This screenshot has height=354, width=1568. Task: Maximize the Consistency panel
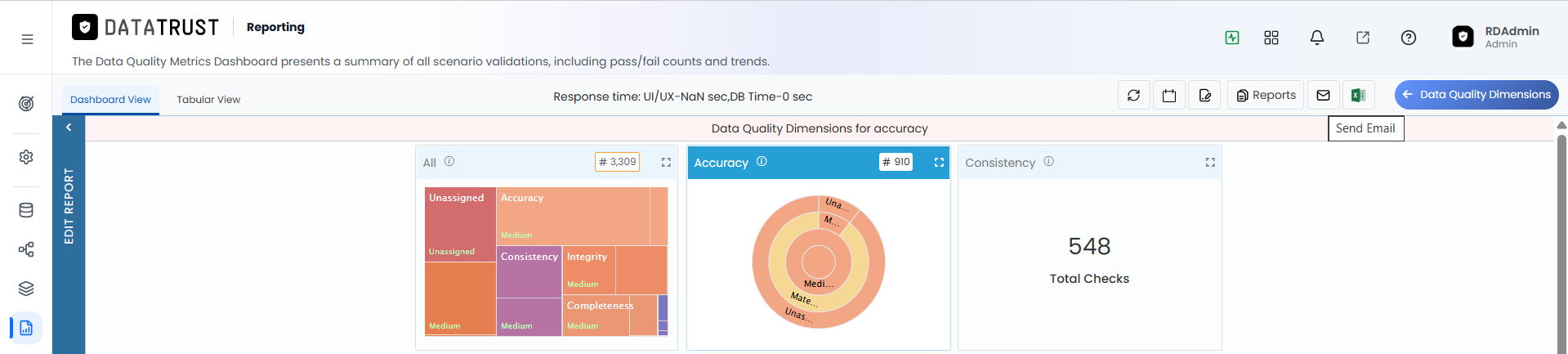1210,163
